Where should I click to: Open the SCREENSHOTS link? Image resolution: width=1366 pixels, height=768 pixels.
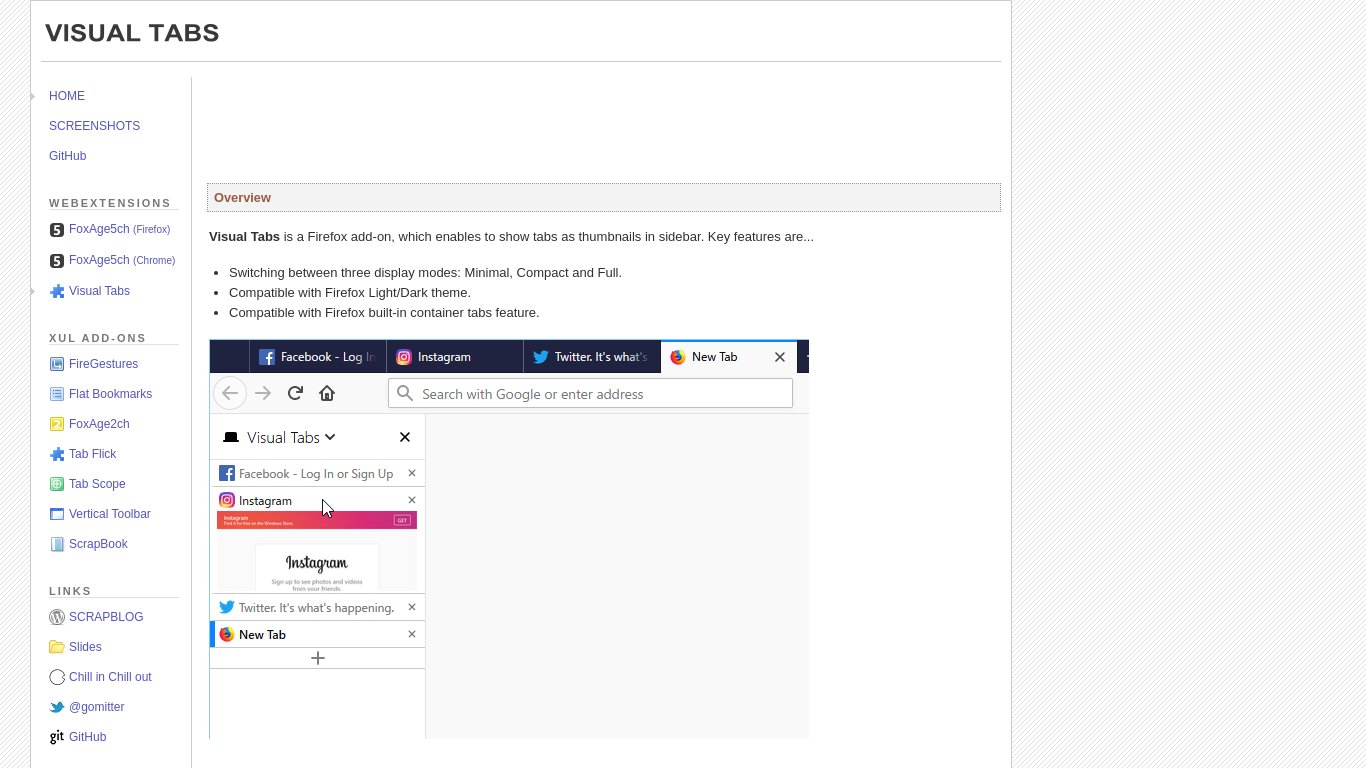[x=94, y=126]
